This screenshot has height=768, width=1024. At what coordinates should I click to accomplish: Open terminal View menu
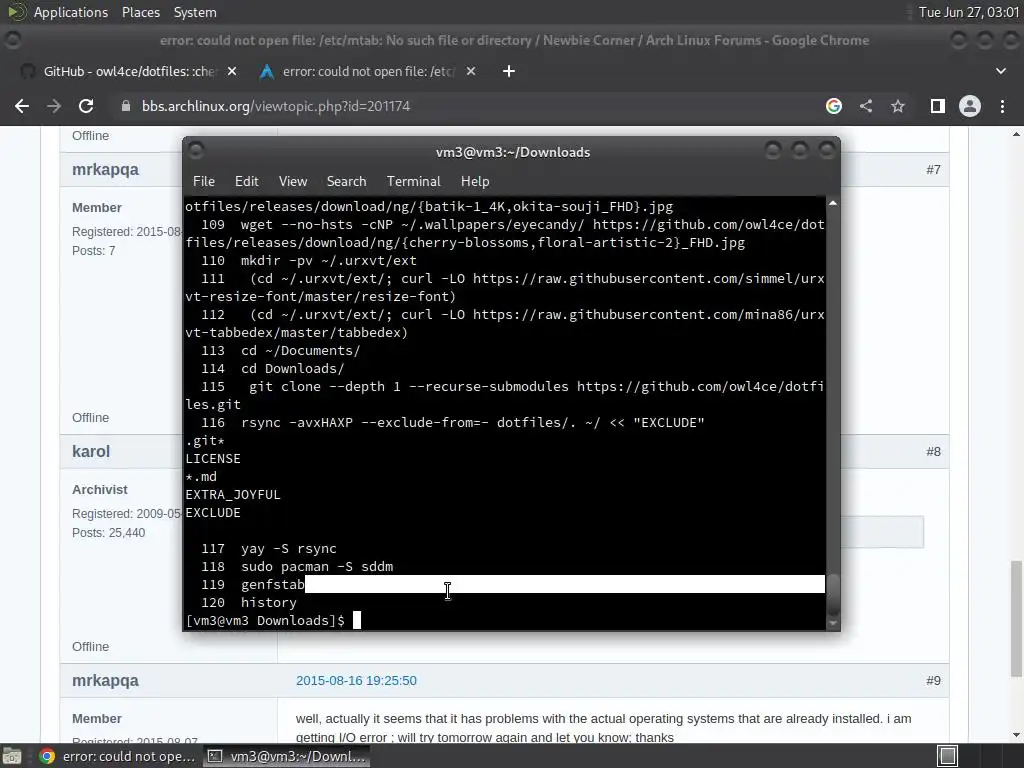click(x=293, y=182)
